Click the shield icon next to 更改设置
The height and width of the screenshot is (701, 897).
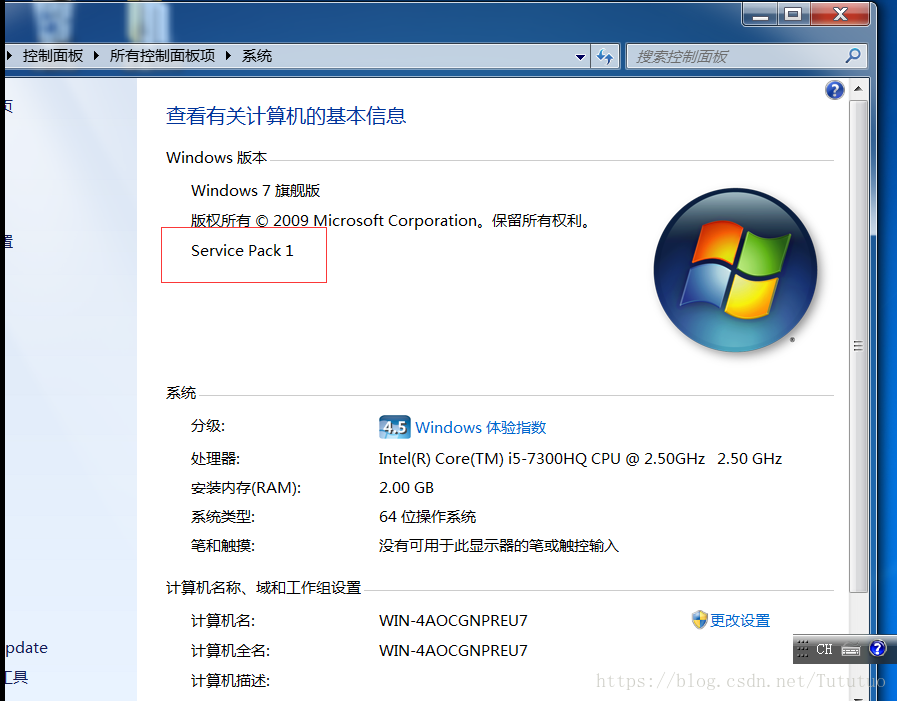pyautogui.click(x=699, y=620)
